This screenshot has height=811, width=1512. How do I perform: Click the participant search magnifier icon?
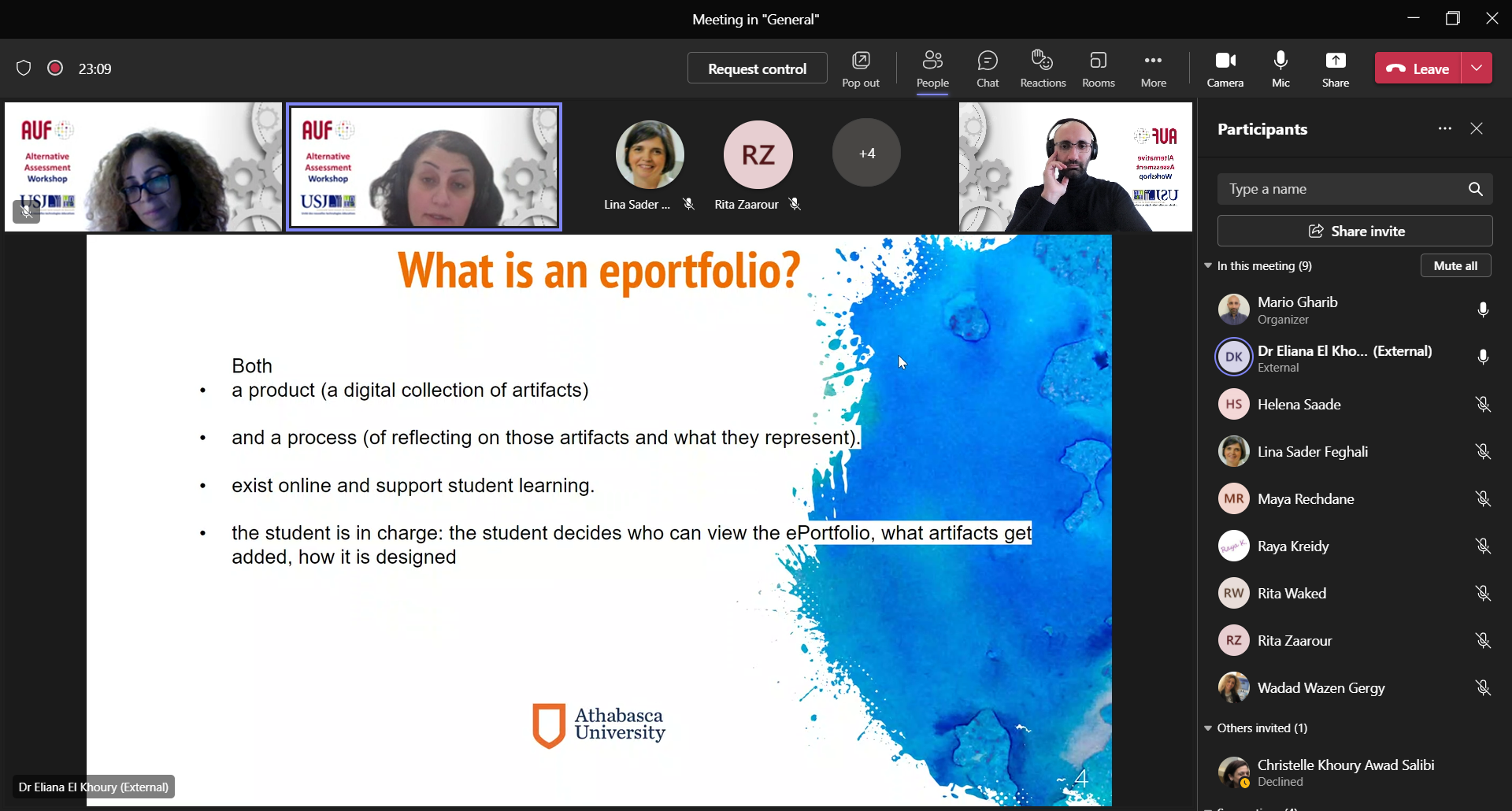pos(1475,189)
